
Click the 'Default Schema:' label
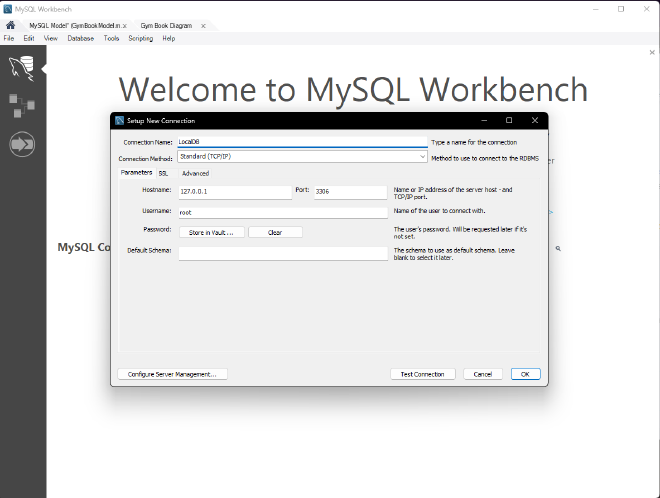pos(149,250)
